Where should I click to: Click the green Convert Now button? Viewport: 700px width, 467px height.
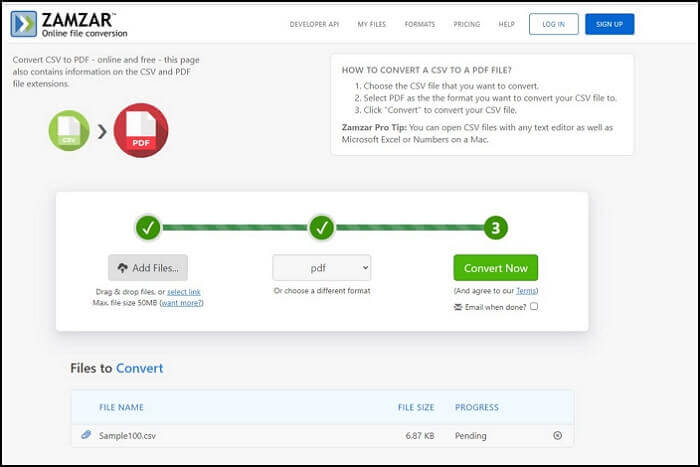pos(495,268)
